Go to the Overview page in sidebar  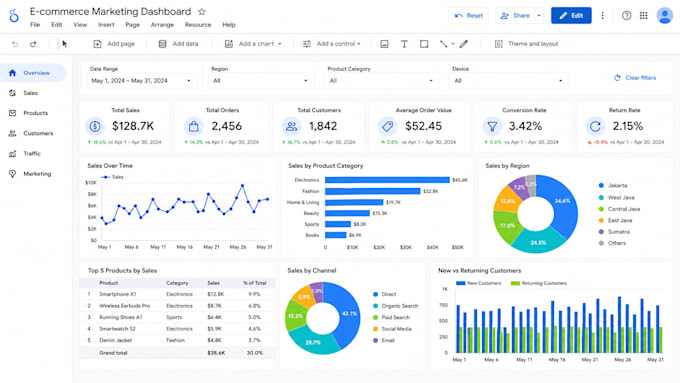point(33,73)
